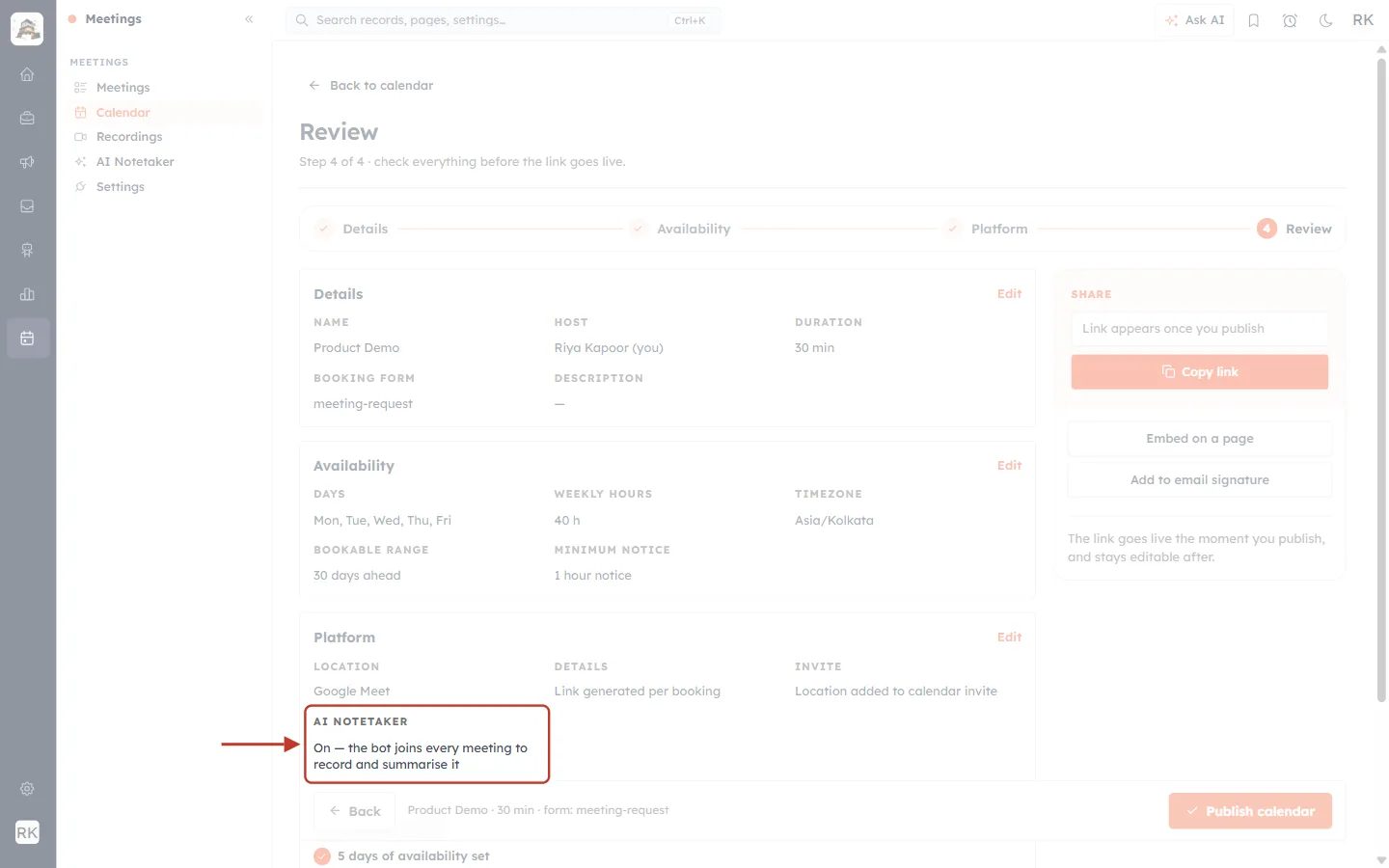1389x868 pixels.
Task: Click the '5 days of availability set' checkmark
Action: click(322, 856)
